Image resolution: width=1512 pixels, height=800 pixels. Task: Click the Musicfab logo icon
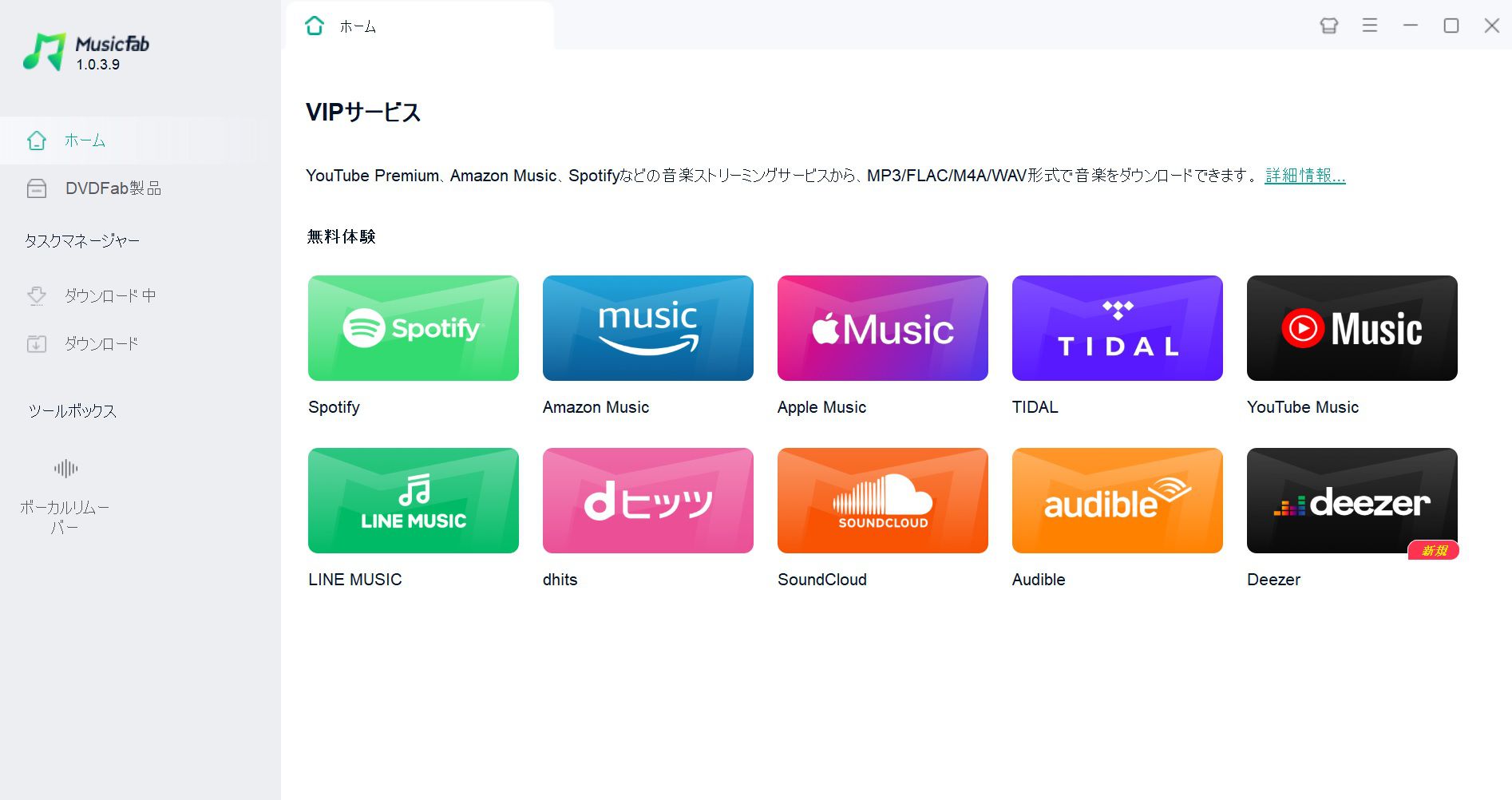pos(45,52)
